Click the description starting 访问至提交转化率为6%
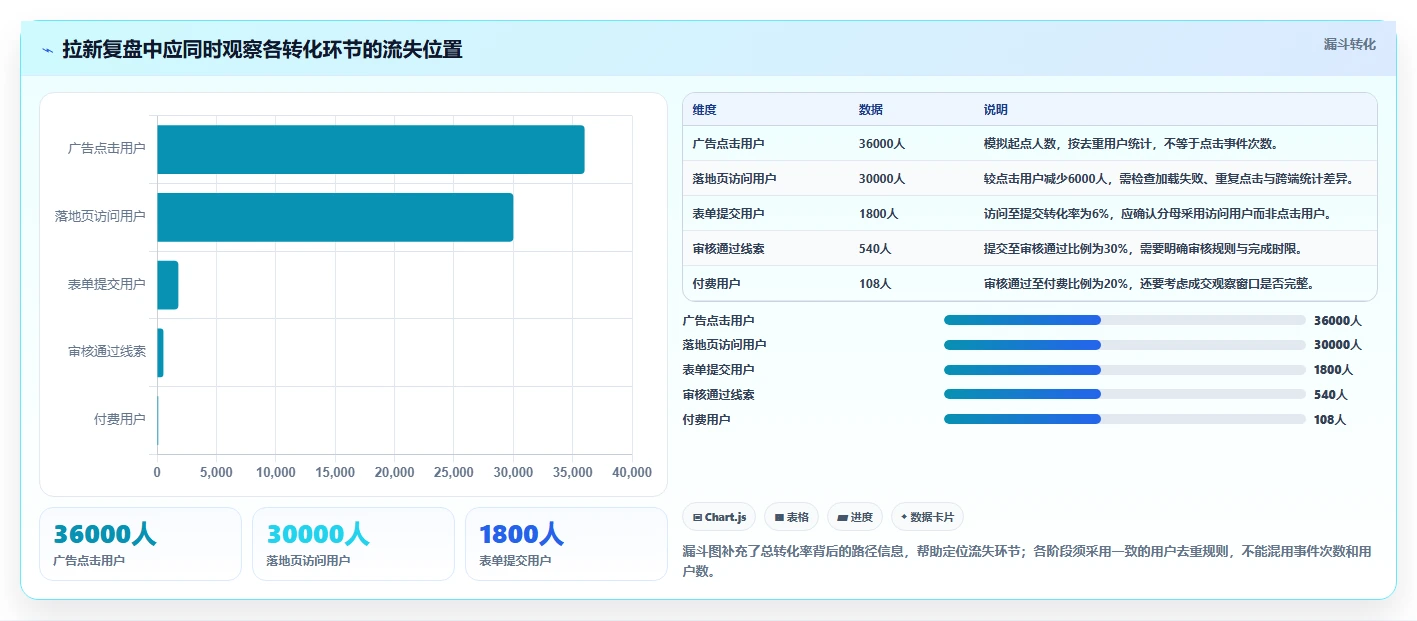 [1157, 213]
